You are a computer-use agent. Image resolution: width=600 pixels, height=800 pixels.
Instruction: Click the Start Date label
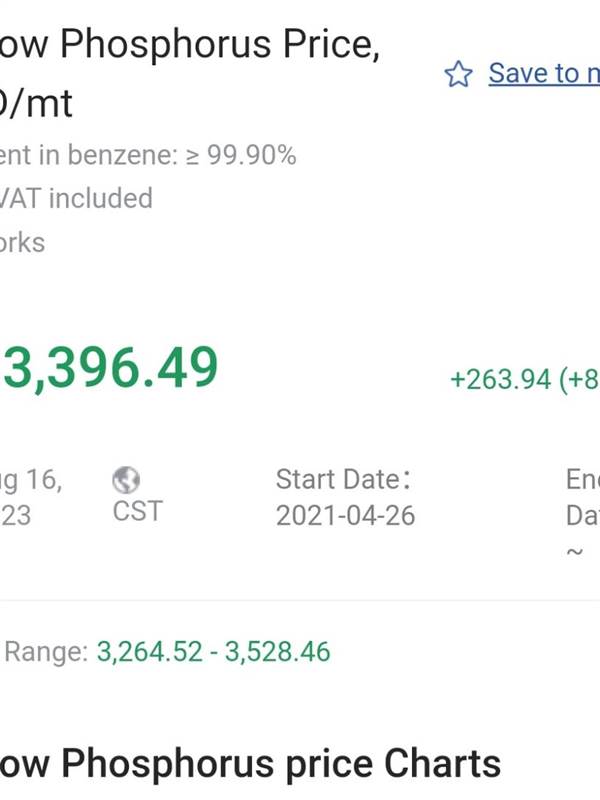click(x=343, y=479)
